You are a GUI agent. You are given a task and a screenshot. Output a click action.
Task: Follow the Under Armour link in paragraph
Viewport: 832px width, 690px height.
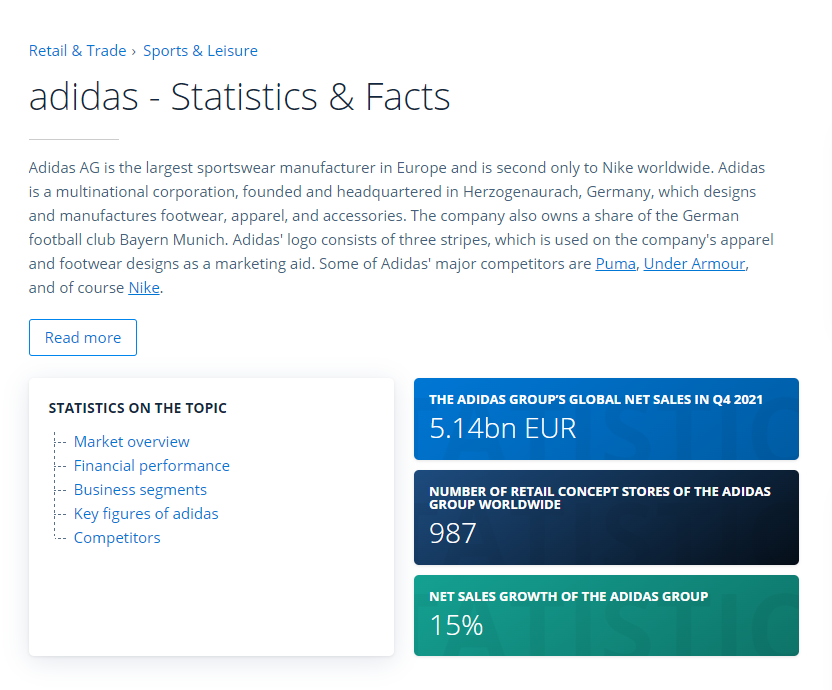695,264
